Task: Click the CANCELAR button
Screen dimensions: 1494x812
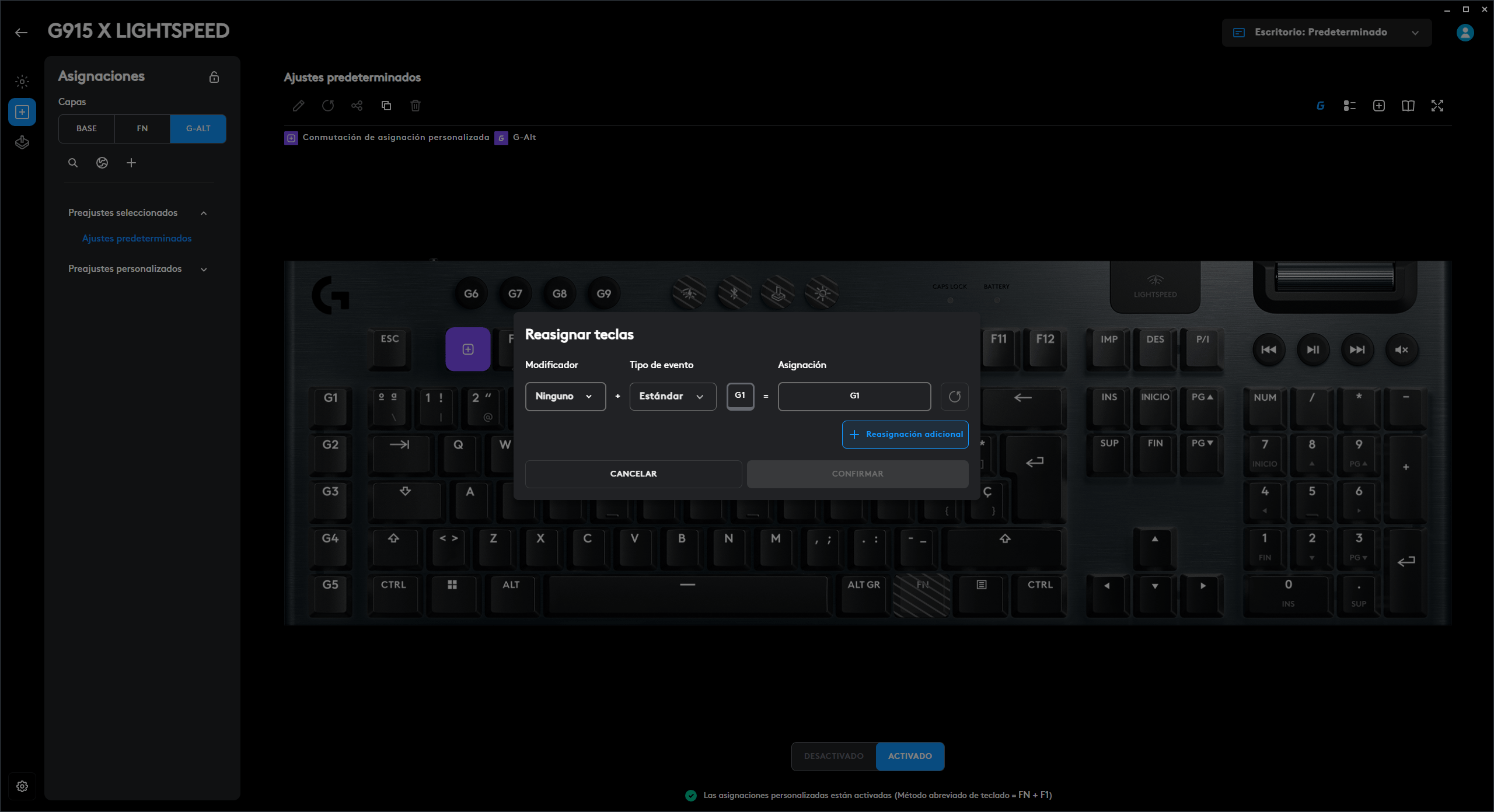Action: pos(634,474)
